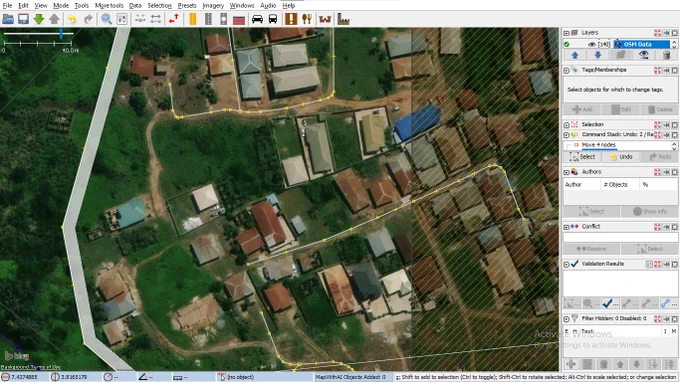Click the green Download data arrow
Image resolution: width=680 pixels, height=382 pixels.
(39, 19)
